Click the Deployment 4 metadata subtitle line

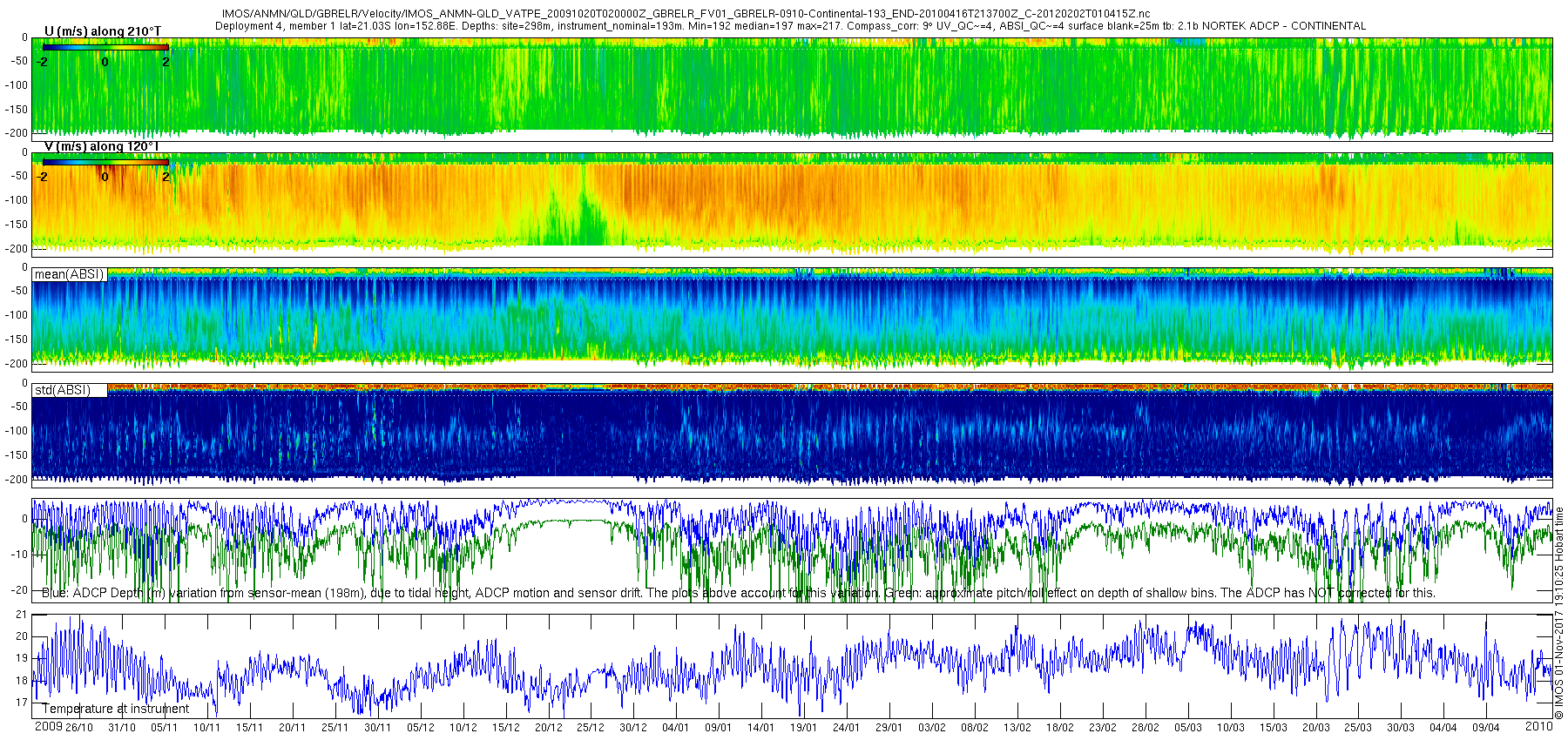pos(790,26)
